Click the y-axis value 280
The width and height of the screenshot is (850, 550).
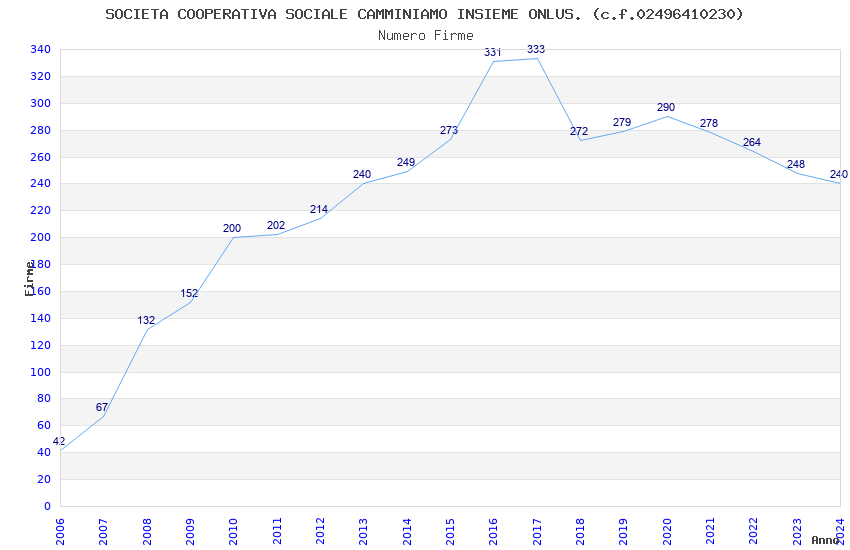pos(41,130)
